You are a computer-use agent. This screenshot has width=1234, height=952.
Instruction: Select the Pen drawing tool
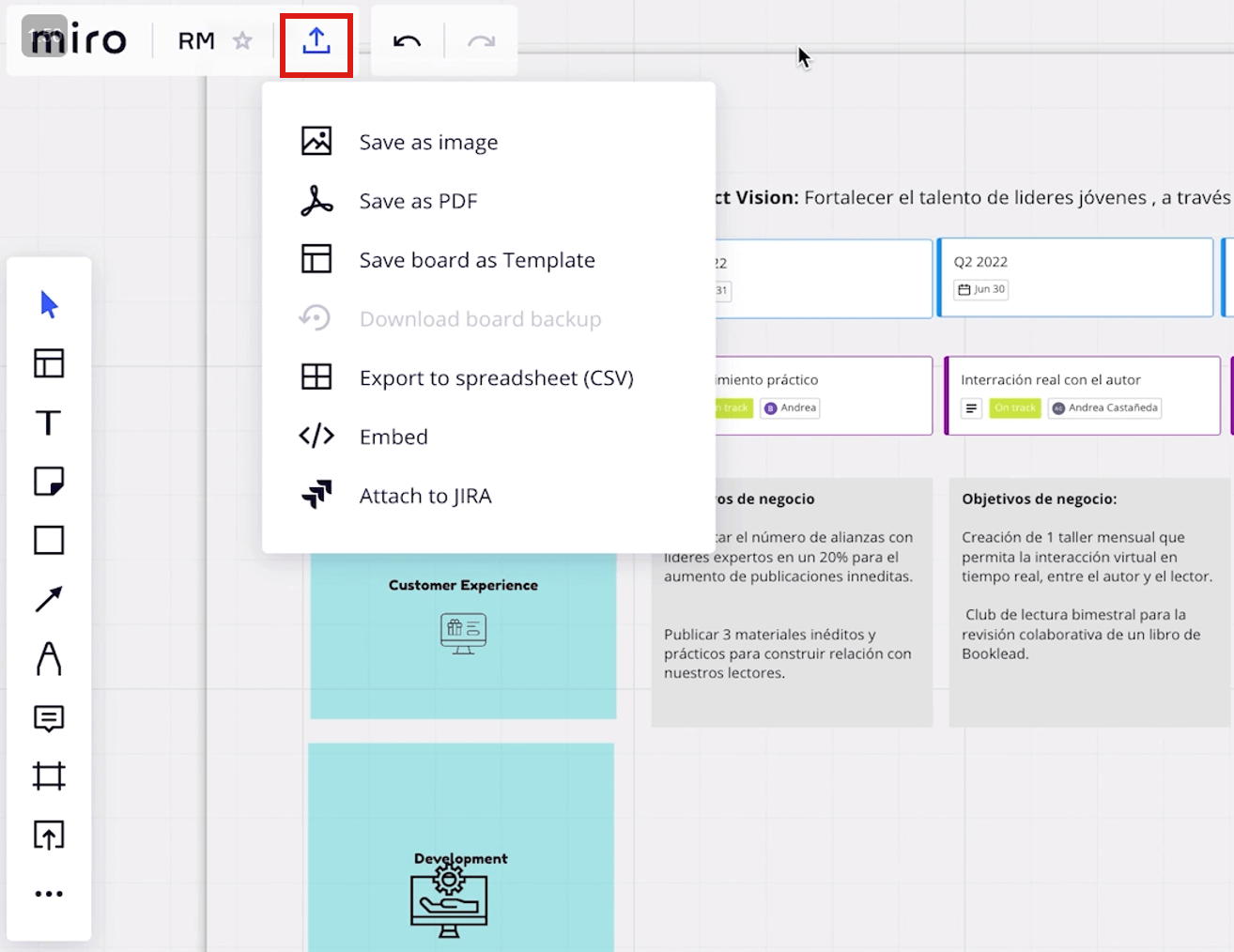[x=49, y=659]
